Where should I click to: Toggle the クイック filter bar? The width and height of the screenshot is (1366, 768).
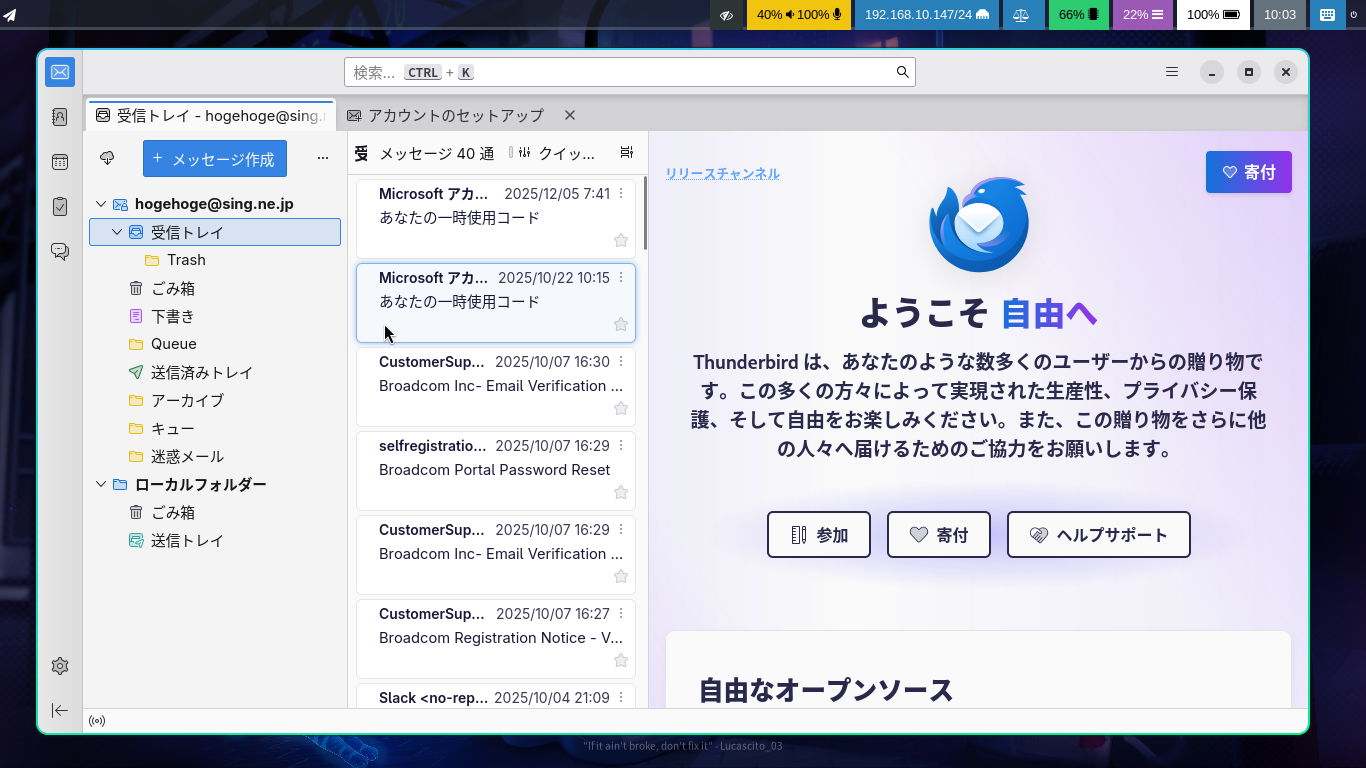pyautogui.click(x=557, y=153)
